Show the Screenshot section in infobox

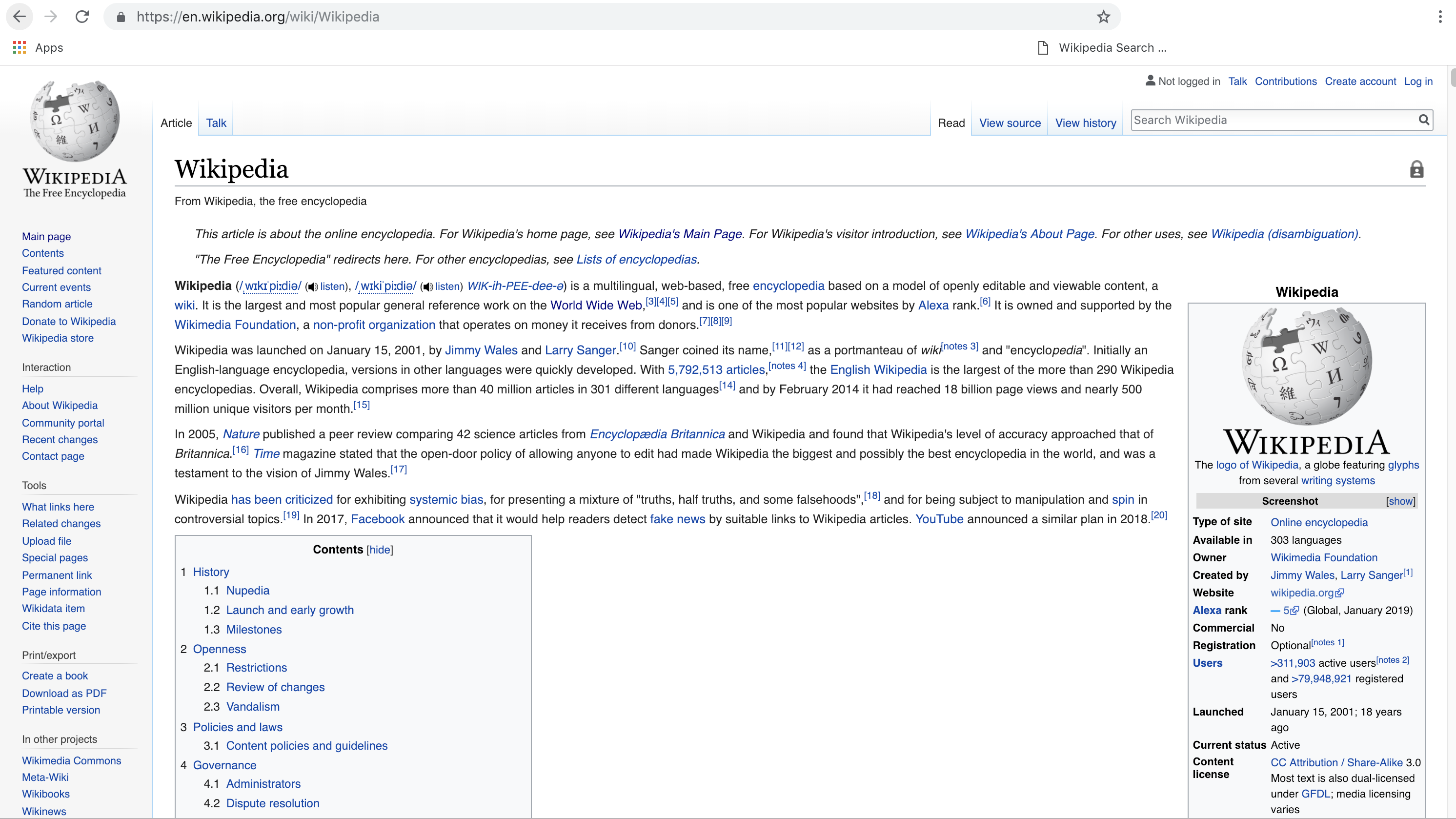[x=1400, y=501]
